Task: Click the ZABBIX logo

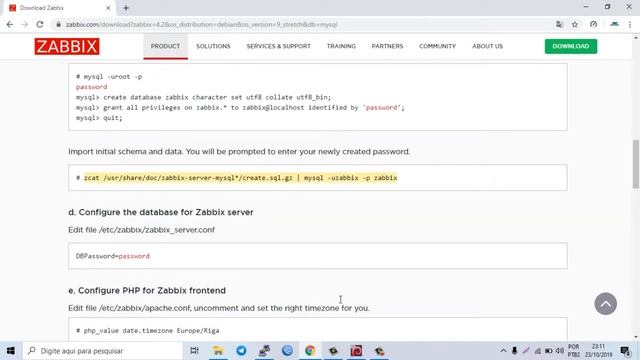Action: pos(67,47)
